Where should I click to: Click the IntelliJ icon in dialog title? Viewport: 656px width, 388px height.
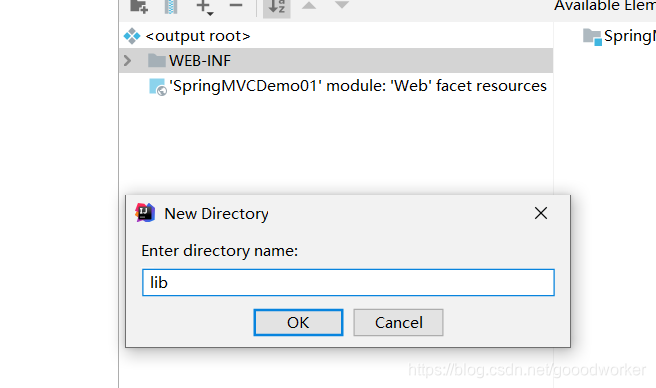pyautogui.click(x=145, y=213)
